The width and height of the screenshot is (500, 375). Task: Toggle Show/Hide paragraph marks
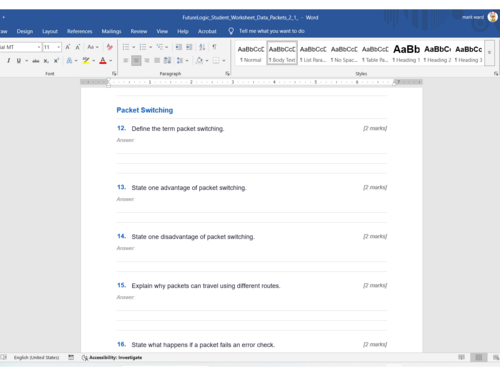(214, 47)
